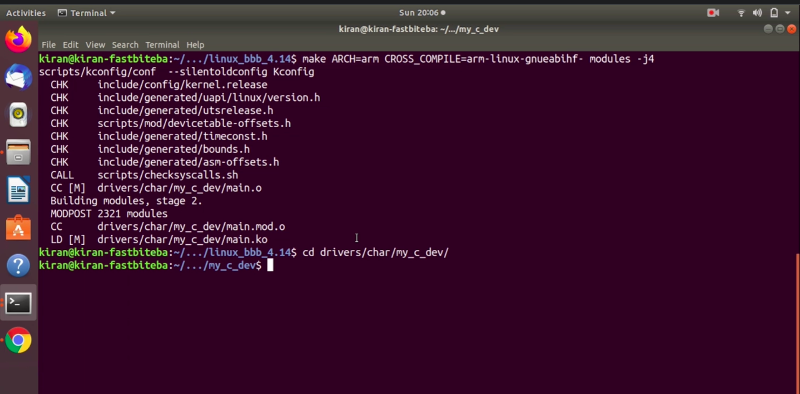Click 'scripts/mod/devicetable-offsets.h' line
This screenshot has width=800, height=394.
click(194, 124)
